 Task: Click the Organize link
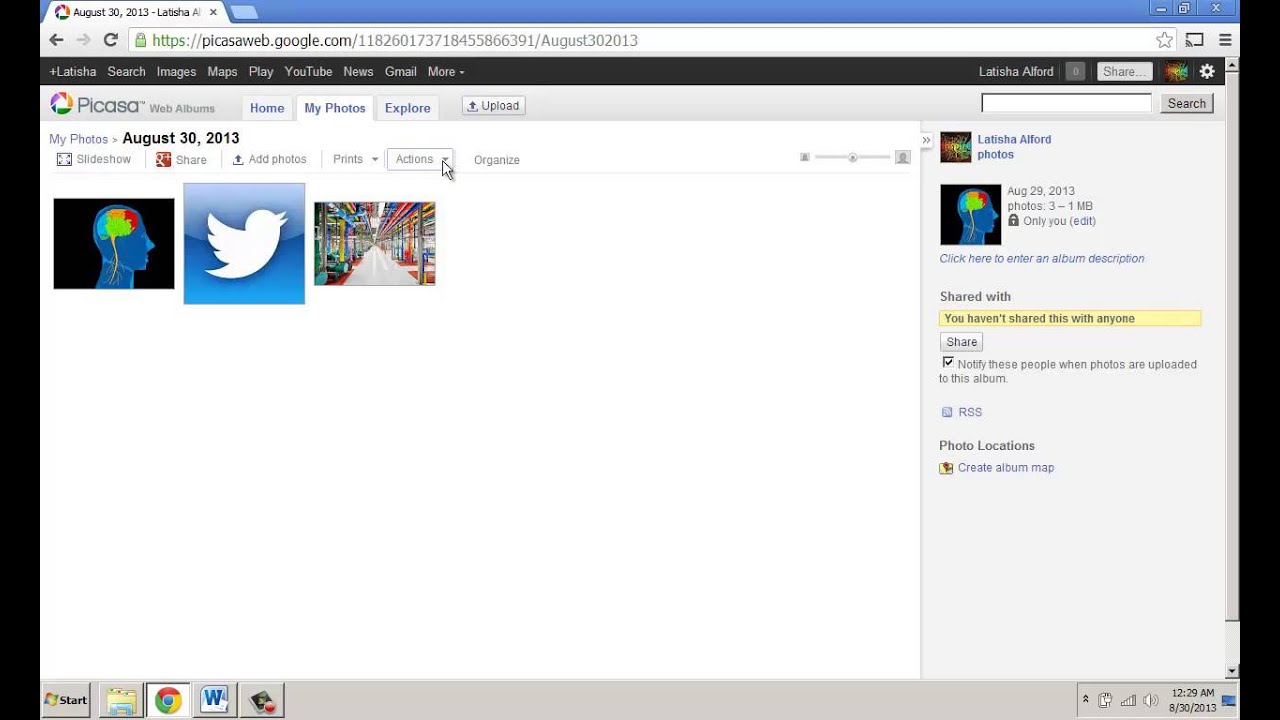pos(497,160)
